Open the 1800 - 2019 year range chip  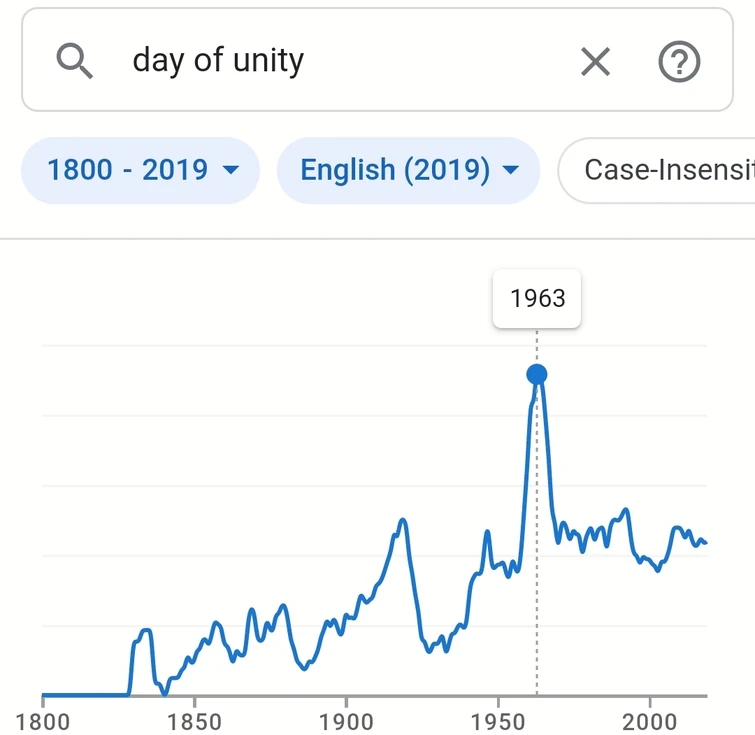(x=140, y=170)
